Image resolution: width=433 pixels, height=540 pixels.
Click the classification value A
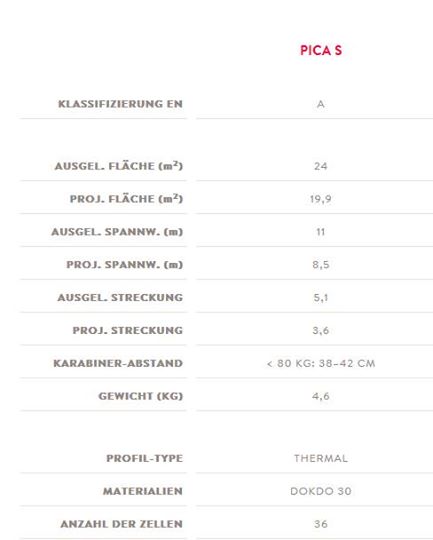(320, 104)
